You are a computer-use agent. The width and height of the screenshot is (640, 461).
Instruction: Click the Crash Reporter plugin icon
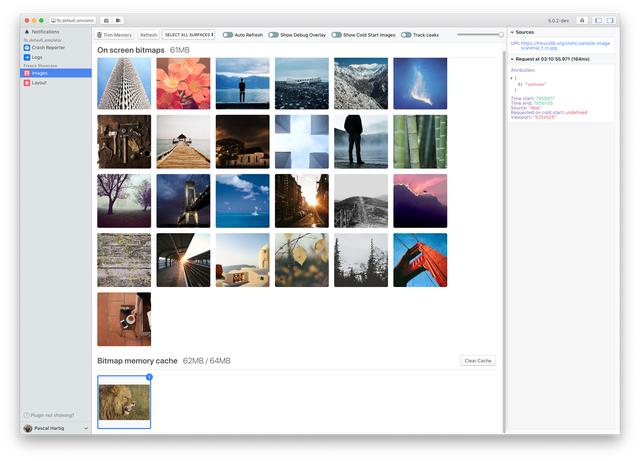(27, 47)
